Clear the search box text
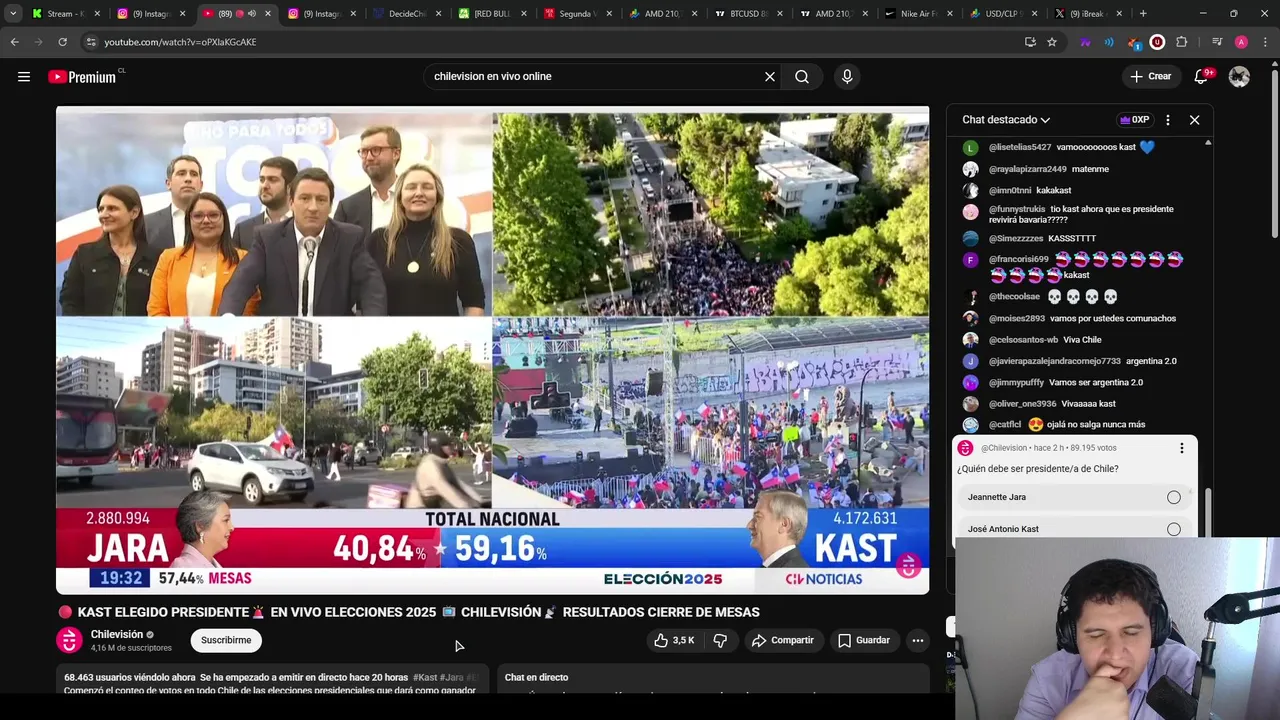The width and height of the screenshot is (1280, 720). (770, 76)
